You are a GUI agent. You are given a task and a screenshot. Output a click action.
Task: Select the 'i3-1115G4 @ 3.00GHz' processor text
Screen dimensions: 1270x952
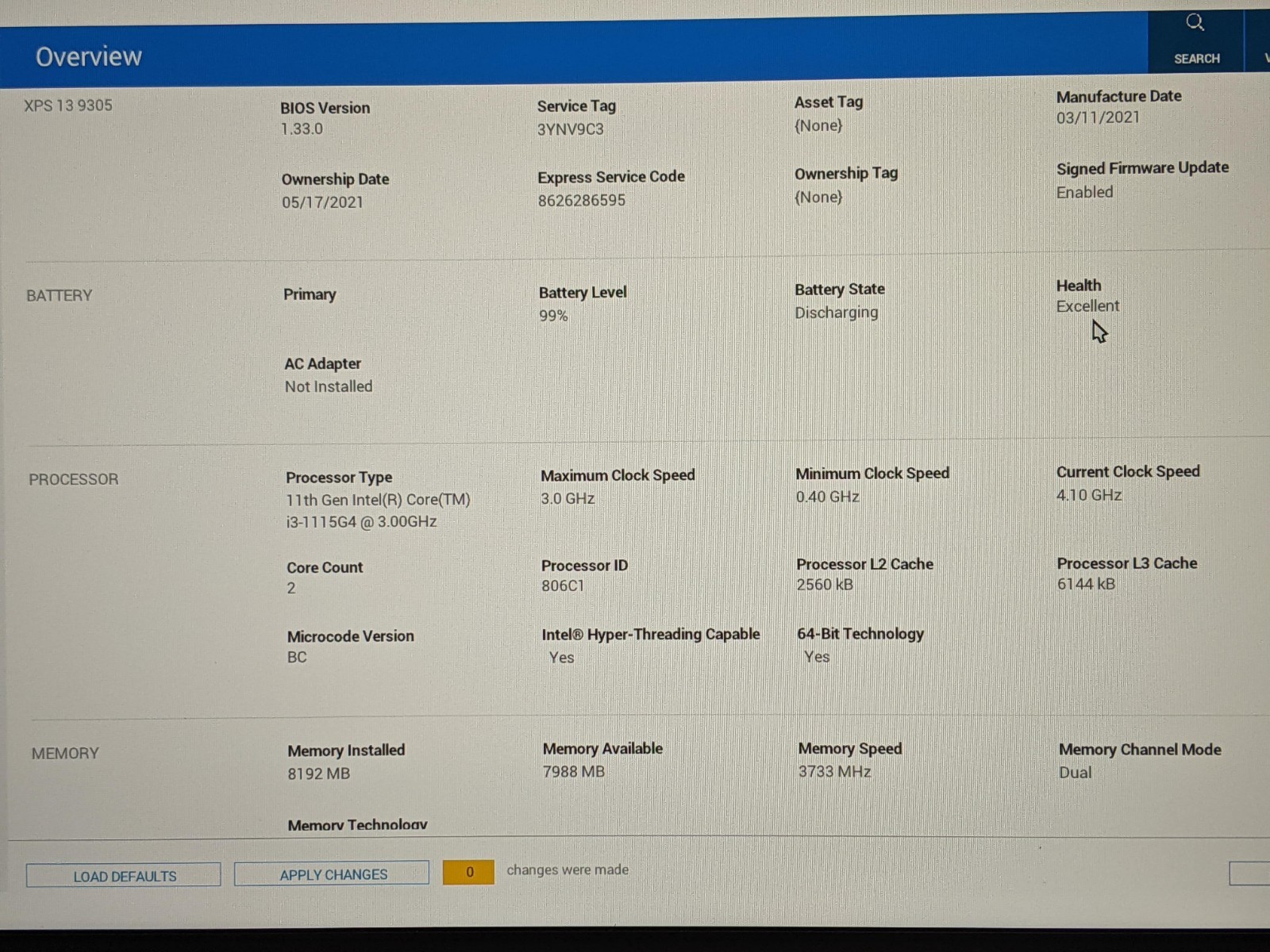[362, 522]
